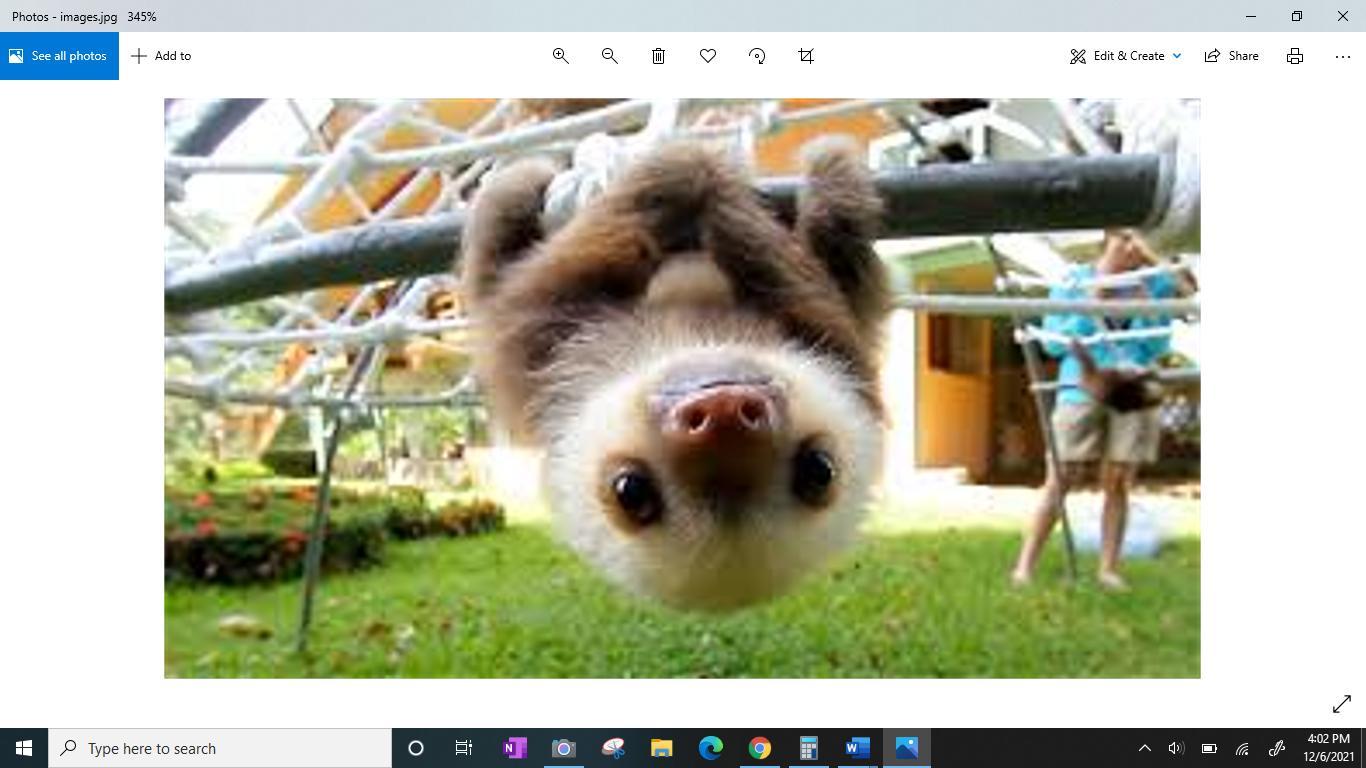This screenshot has height=768, width=1366.
Task: Open the Add to menu
Action: click(161, 56)
